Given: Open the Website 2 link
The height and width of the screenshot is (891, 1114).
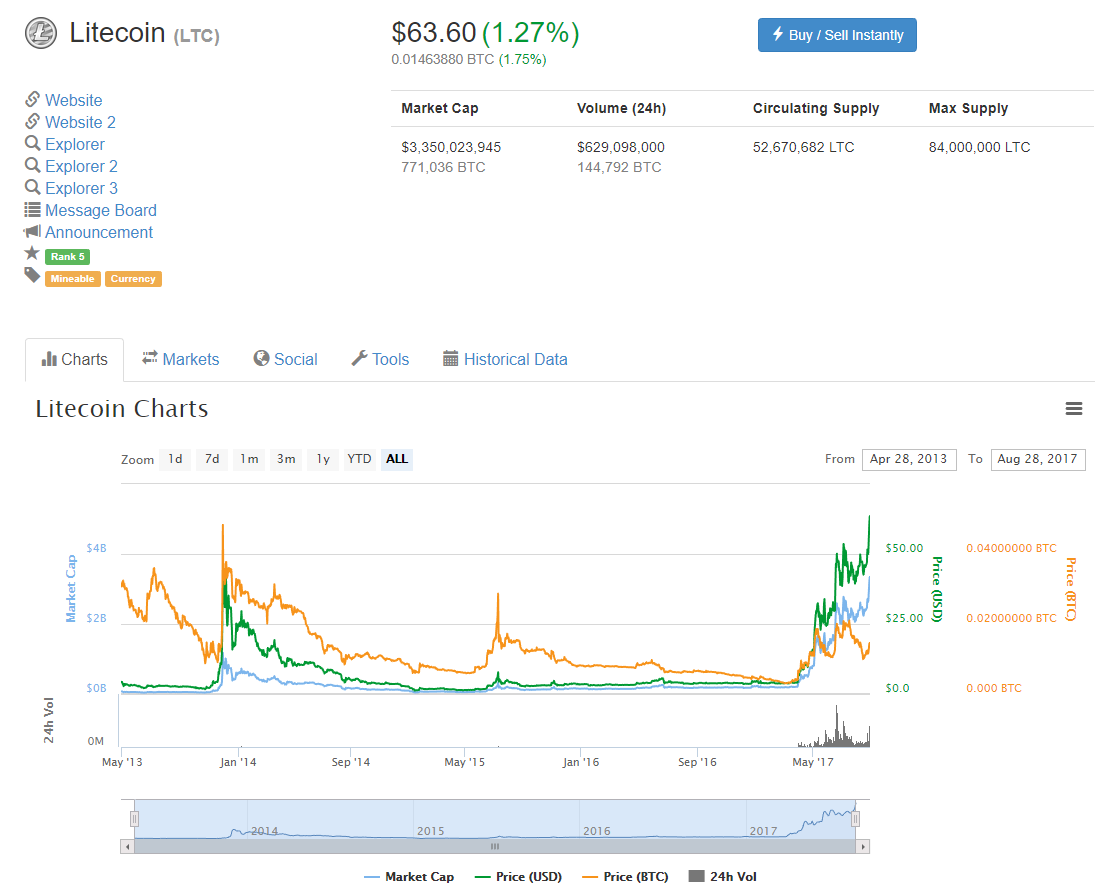Looking at the screenshot, I should (80, 122).
